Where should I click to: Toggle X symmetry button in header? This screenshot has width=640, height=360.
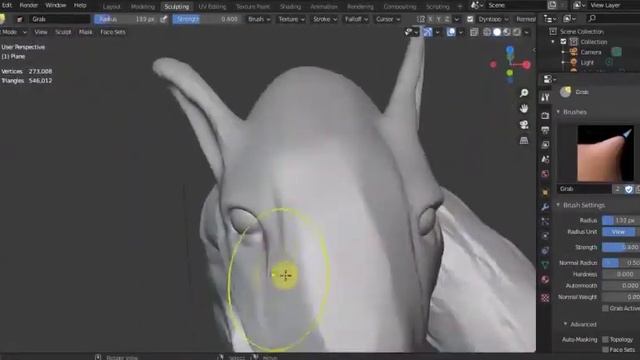click(x=430, y=19)
